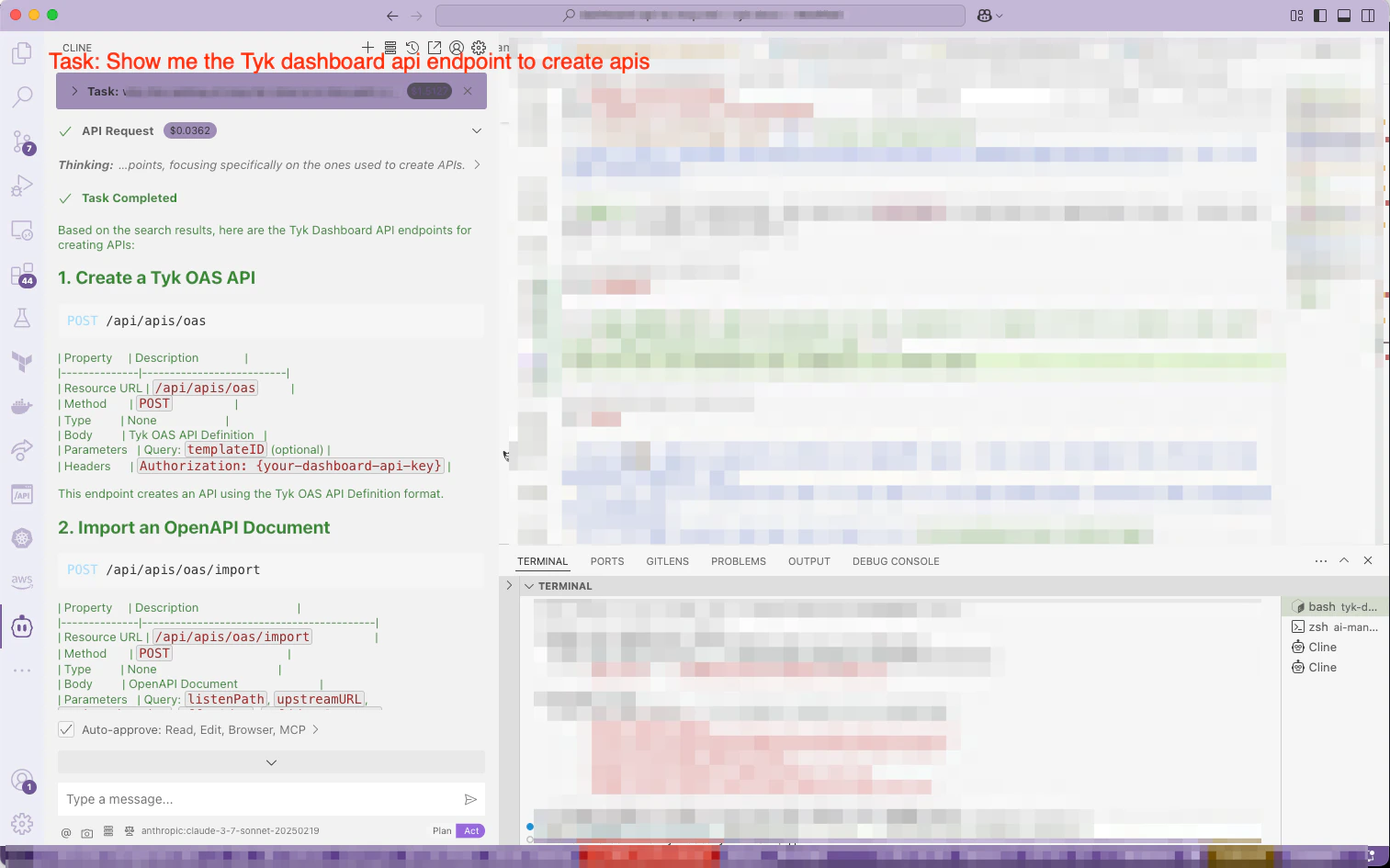The width and height of the screenshot is (1390, 868).
Task: Switch to the PROBLEMS tab
Action: tap(739, 561)
